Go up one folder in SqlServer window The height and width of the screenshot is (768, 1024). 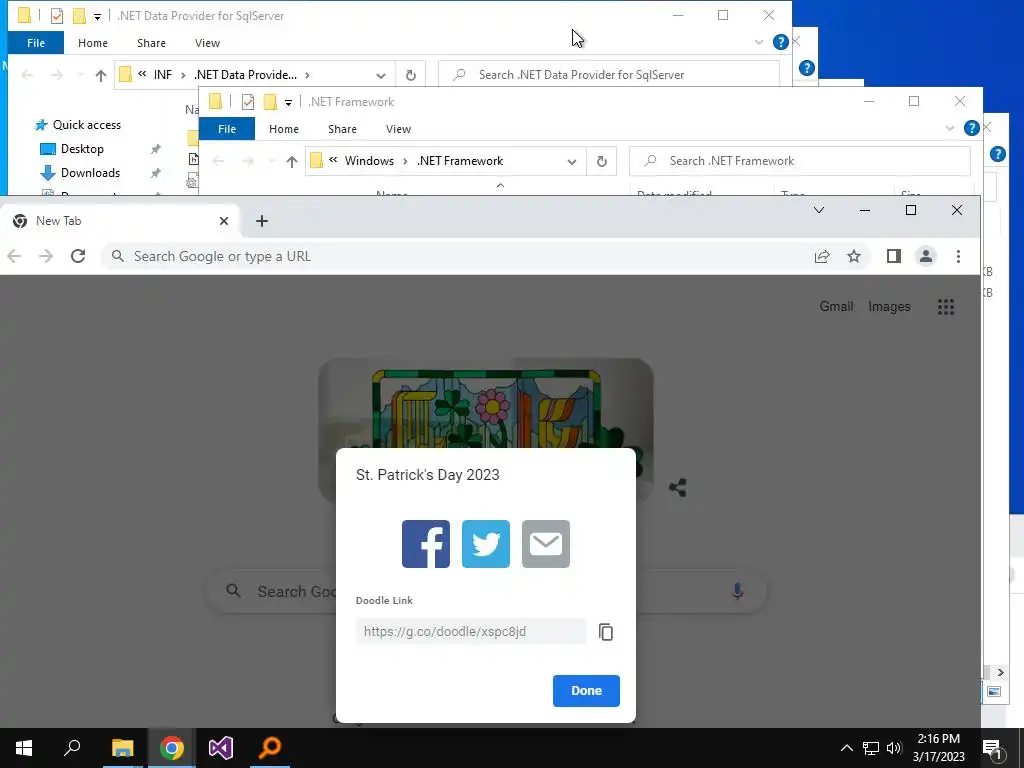(101, 75)
